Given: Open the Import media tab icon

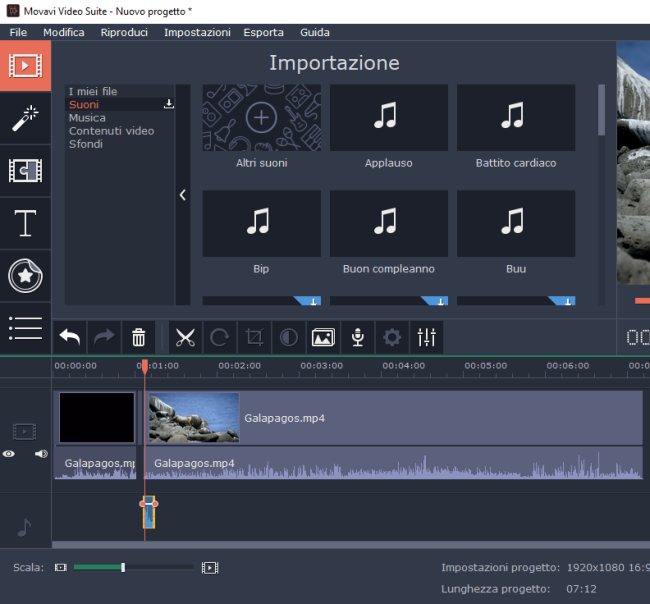Looking at the screenshot, I should [25, 66].
